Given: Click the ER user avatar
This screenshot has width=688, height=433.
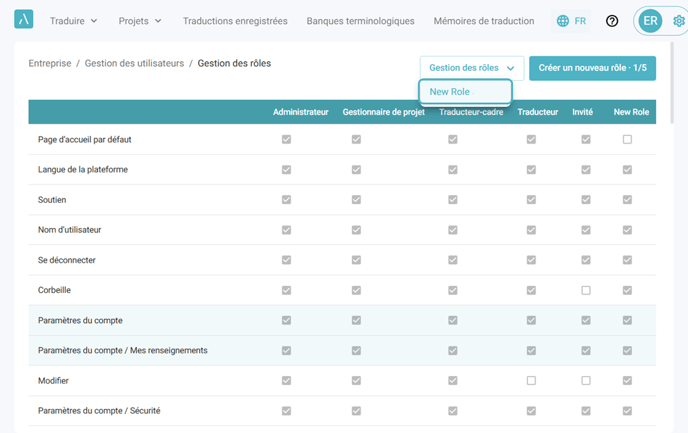Looking at the screenshot, I should click(650, 21).
